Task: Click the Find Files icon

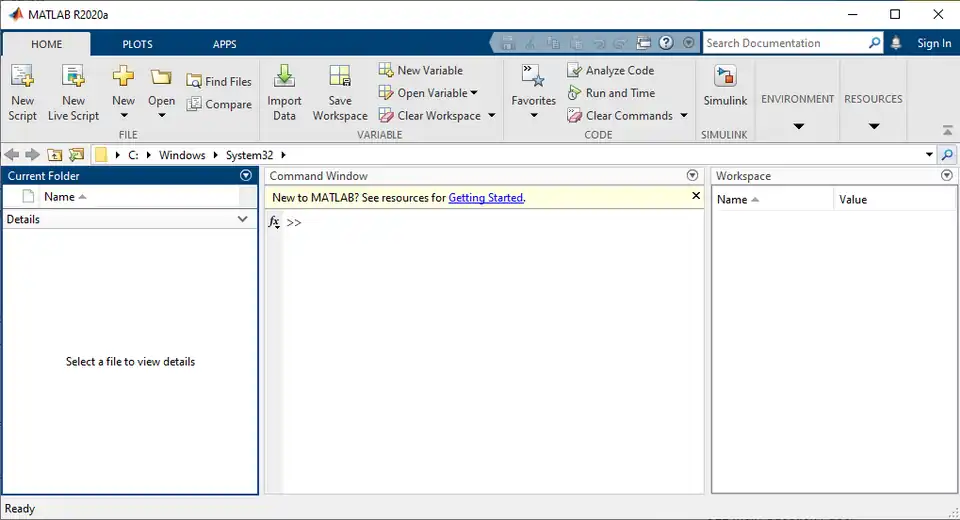Action: tap(195, 82)
